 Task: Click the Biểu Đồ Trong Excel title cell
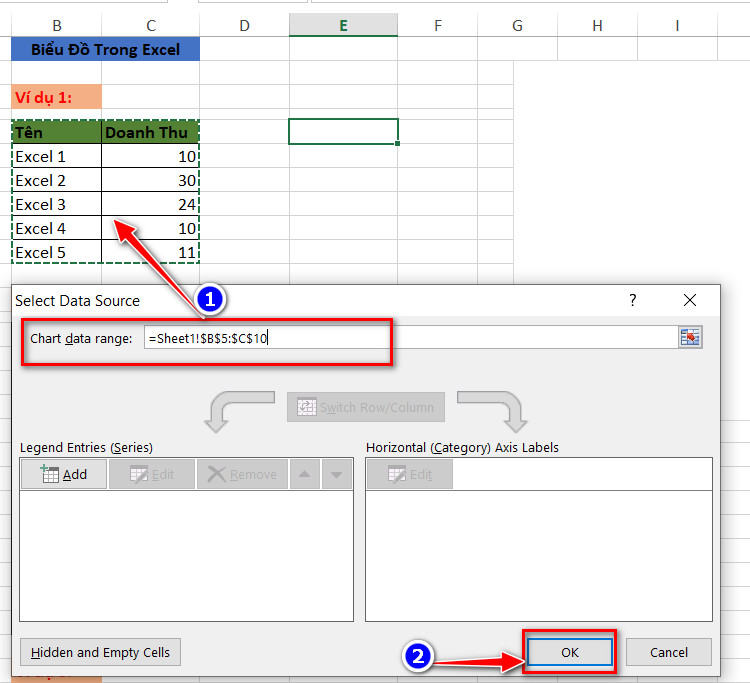105,49
